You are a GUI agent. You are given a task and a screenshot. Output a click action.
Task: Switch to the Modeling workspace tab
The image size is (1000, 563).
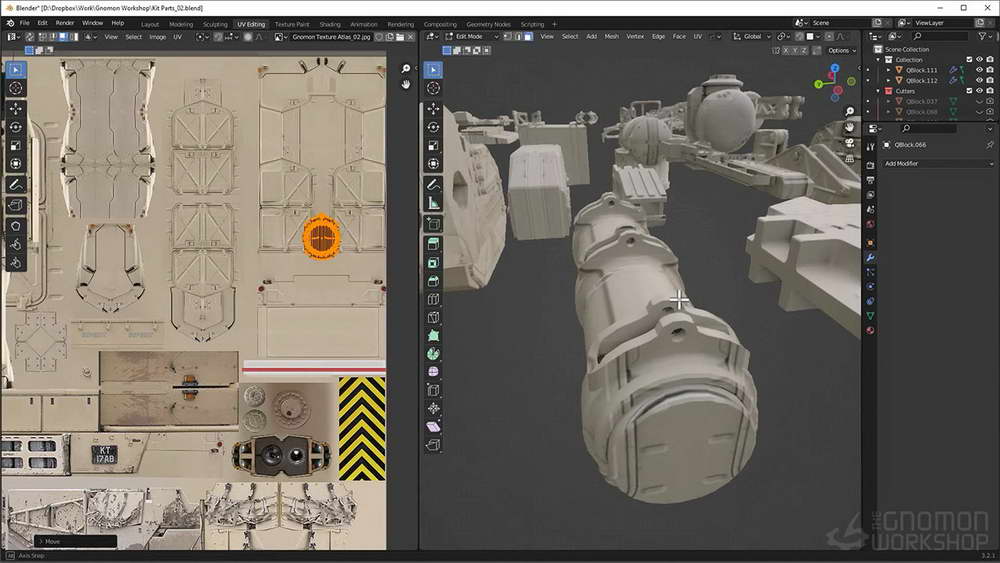pyautogui.click(x=180, y=24)
